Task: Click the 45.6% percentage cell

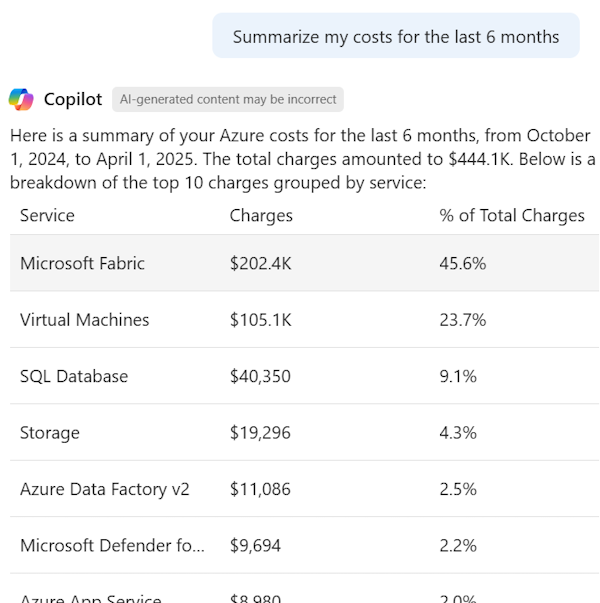Action: coord(462,263)
